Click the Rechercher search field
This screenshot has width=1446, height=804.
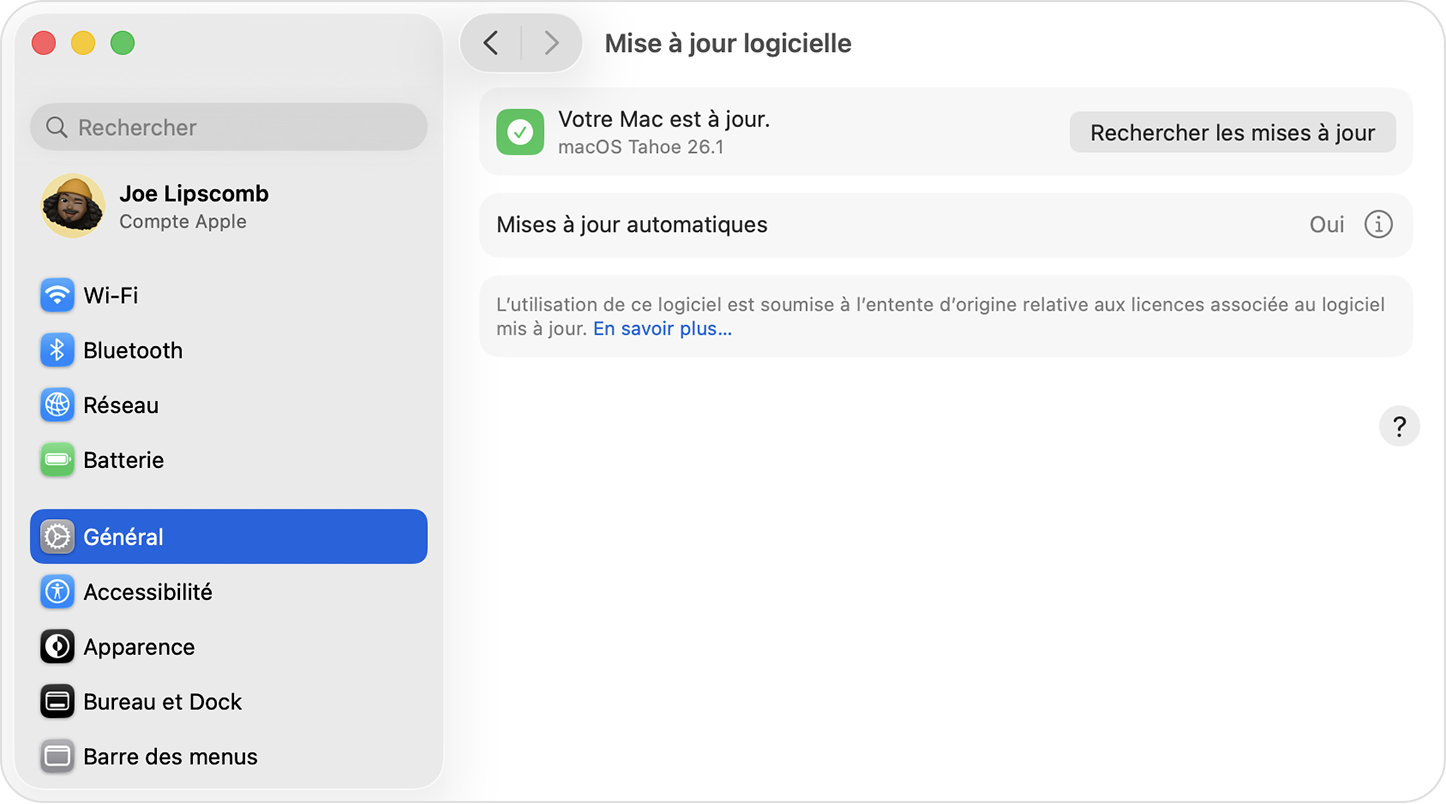[x=229, y=127]
